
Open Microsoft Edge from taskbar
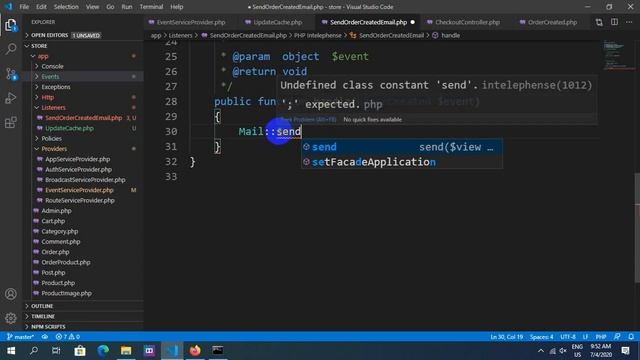pyautogui.click(x=103, y=351)
